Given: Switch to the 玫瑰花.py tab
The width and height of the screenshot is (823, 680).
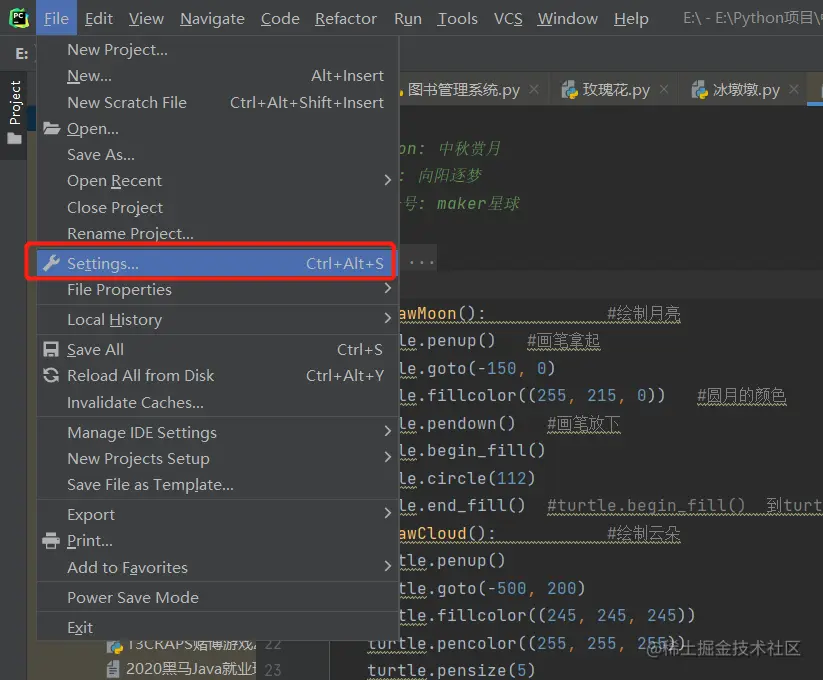Looking at the screenshot, I should (616, 90).
